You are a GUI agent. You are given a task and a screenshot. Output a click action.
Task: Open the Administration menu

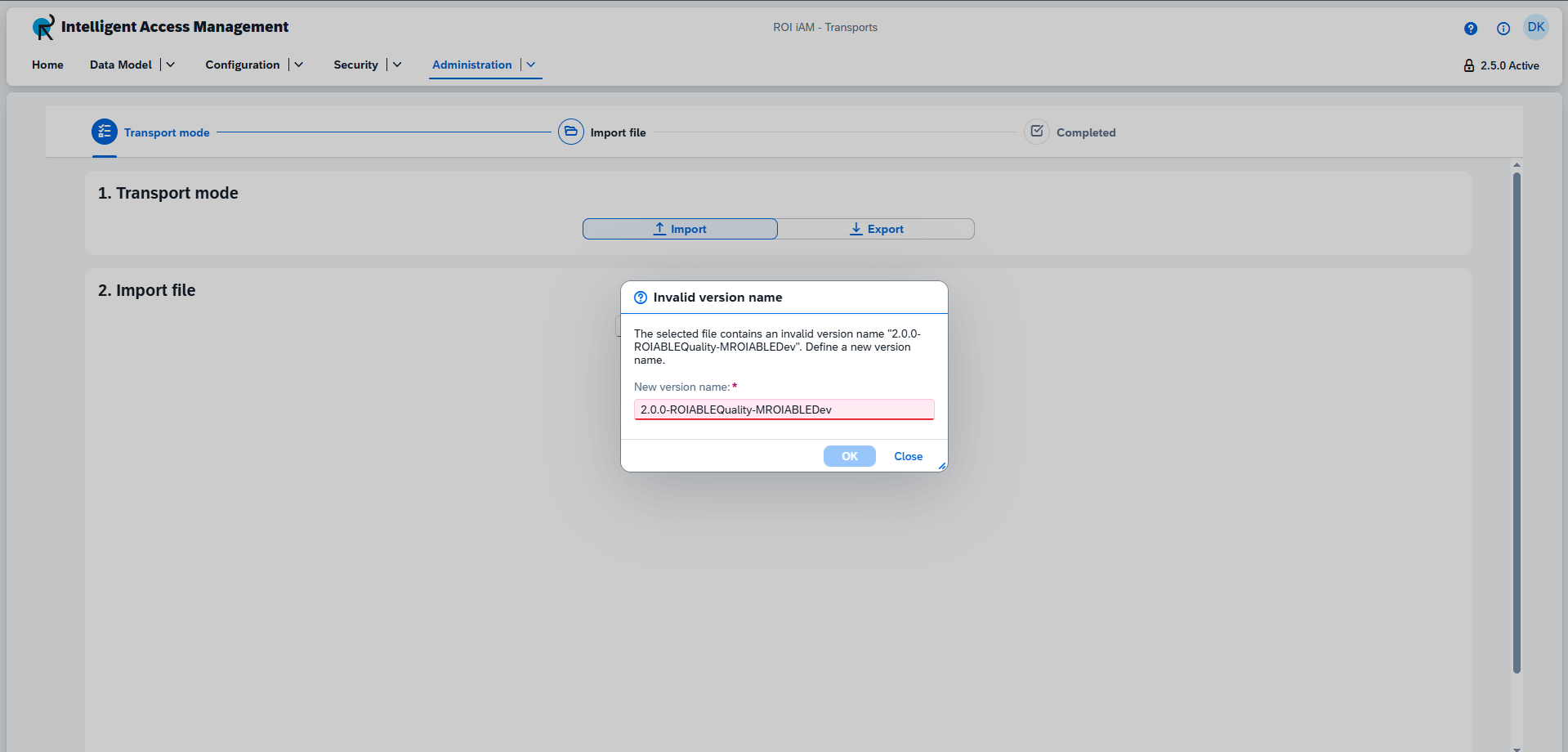point(472,65)
